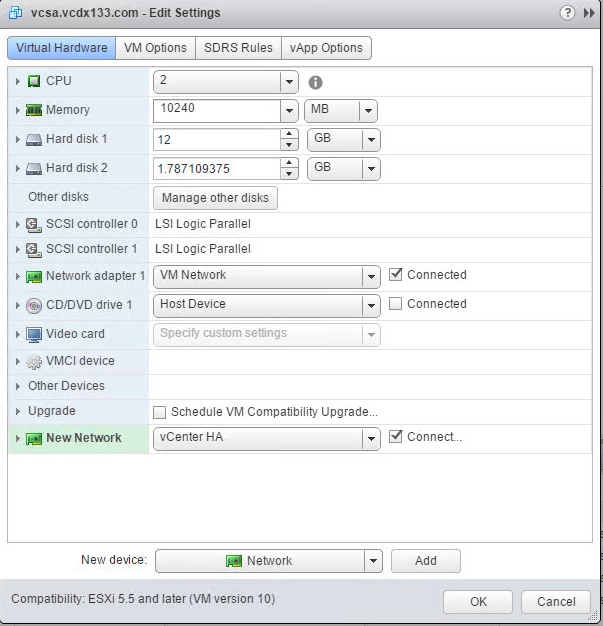Click the Manage other disks button
The width and height of the screenshot is (603, 626).
[x=215, y=198]
